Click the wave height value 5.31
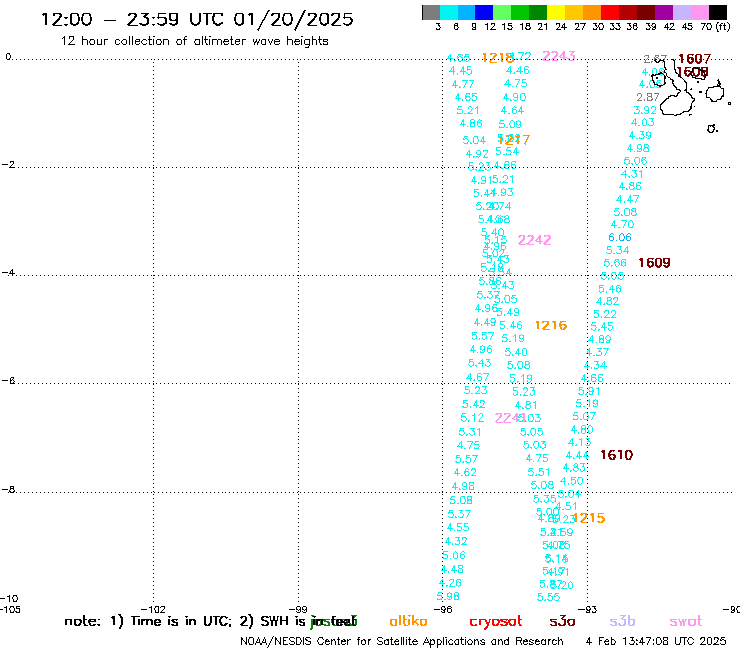Image resolution: width=740 pixels, height=650 pixels. pyautogui.click(x=470, y=432)
